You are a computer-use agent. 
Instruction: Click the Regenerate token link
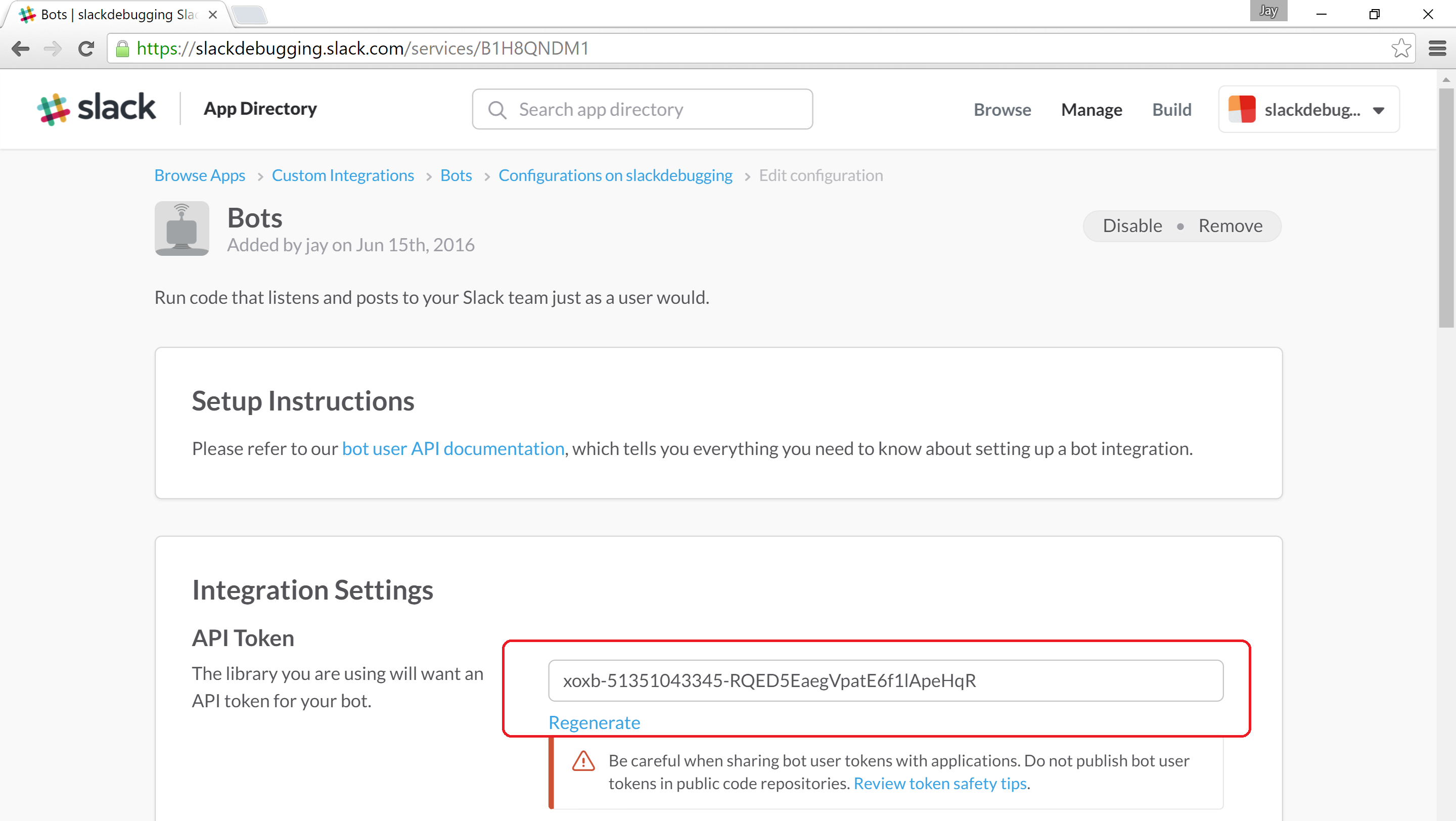pyautogui.click(x=594, y=722)
